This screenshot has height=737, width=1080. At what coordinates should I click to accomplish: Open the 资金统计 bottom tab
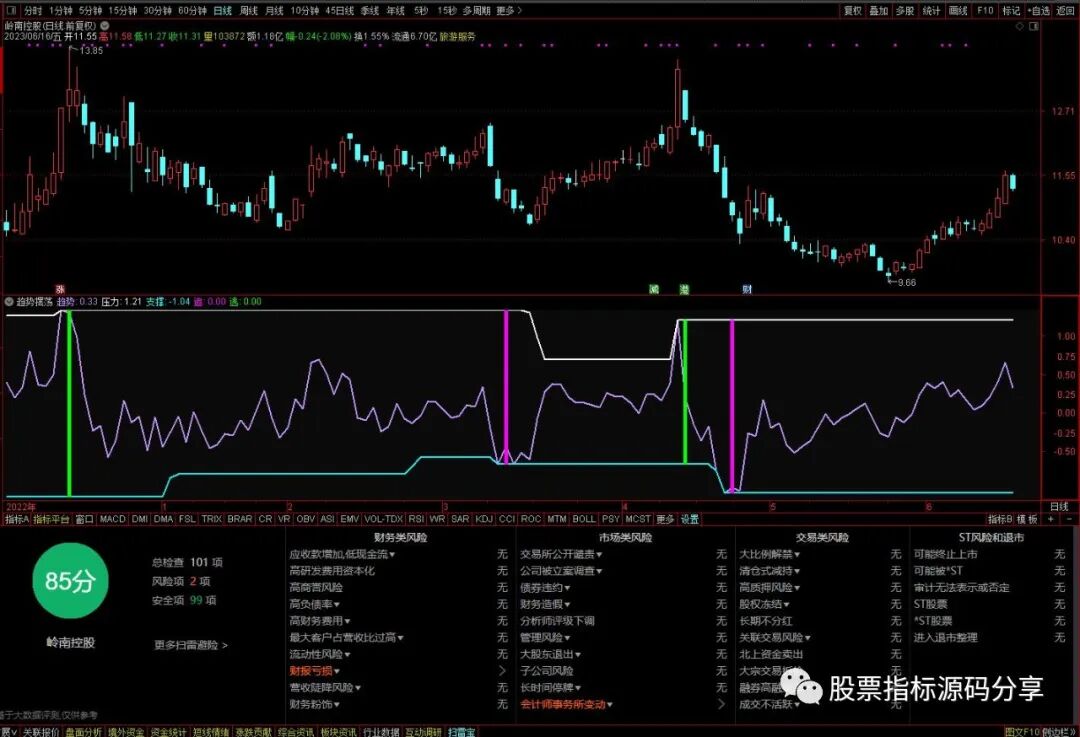click(x=168, y=731)
